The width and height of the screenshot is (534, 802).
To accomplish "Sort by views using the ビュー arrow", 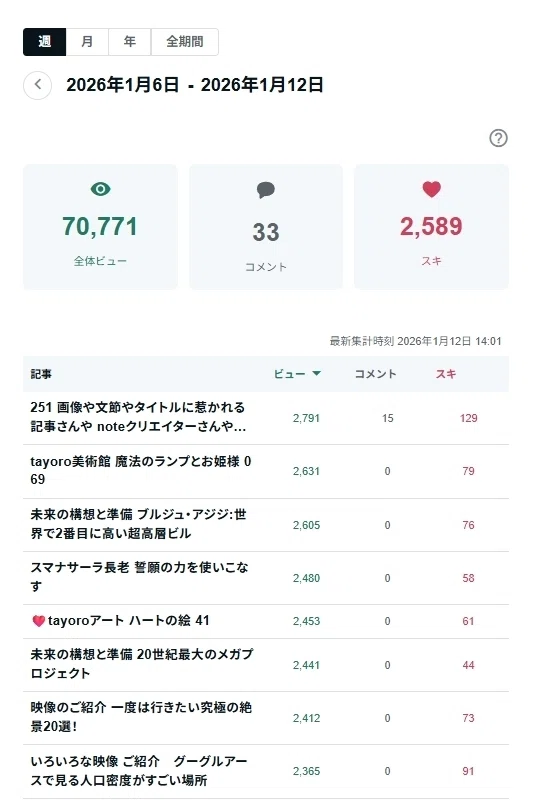I will pyautogui.click(x=317, y=373).
